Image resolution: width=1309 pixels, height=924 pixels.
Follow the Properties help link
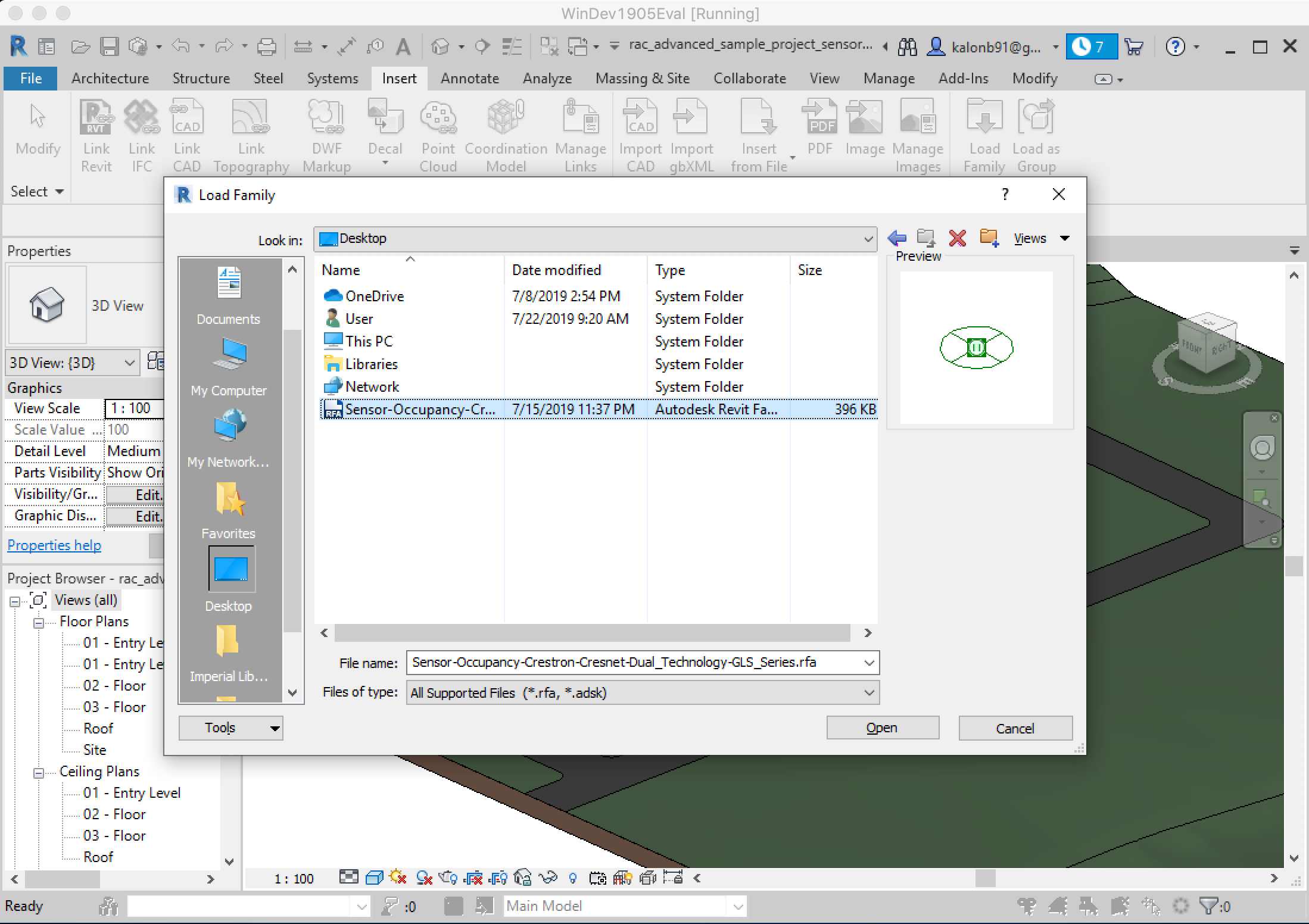[54, 545]
